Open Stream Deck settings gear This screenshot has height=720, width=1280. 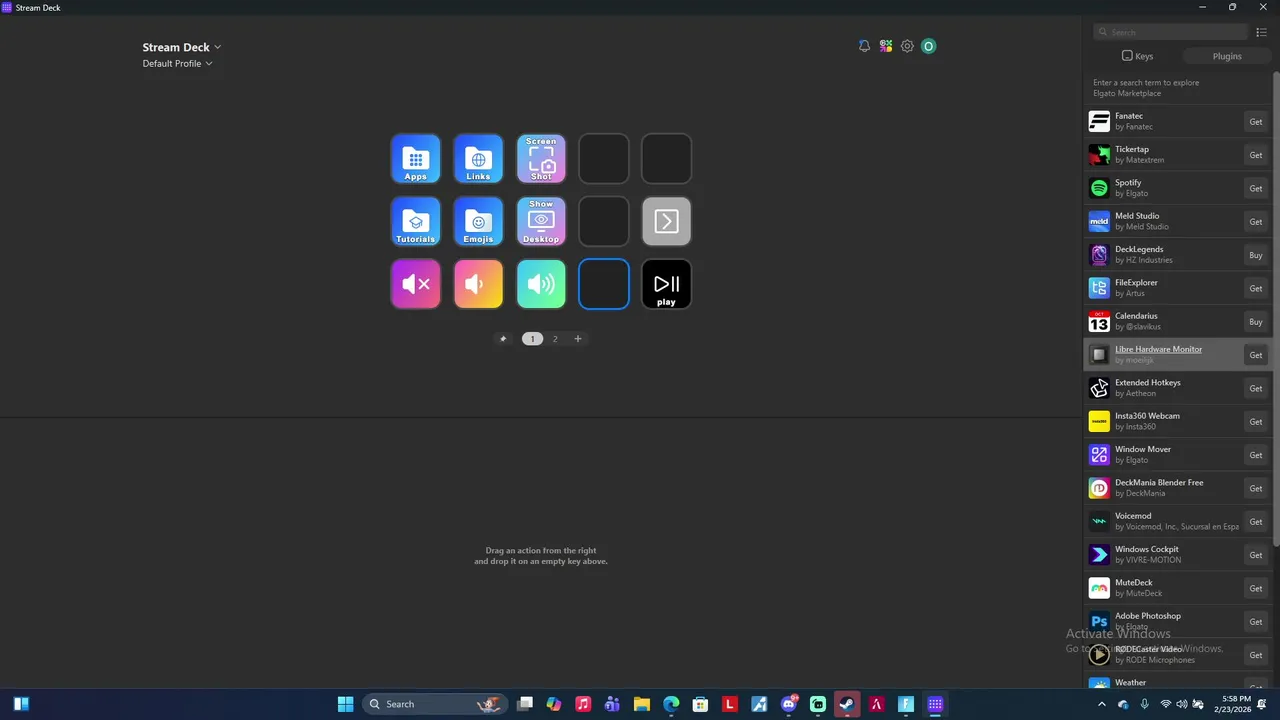pyautogui.click(x=907, y=46)
